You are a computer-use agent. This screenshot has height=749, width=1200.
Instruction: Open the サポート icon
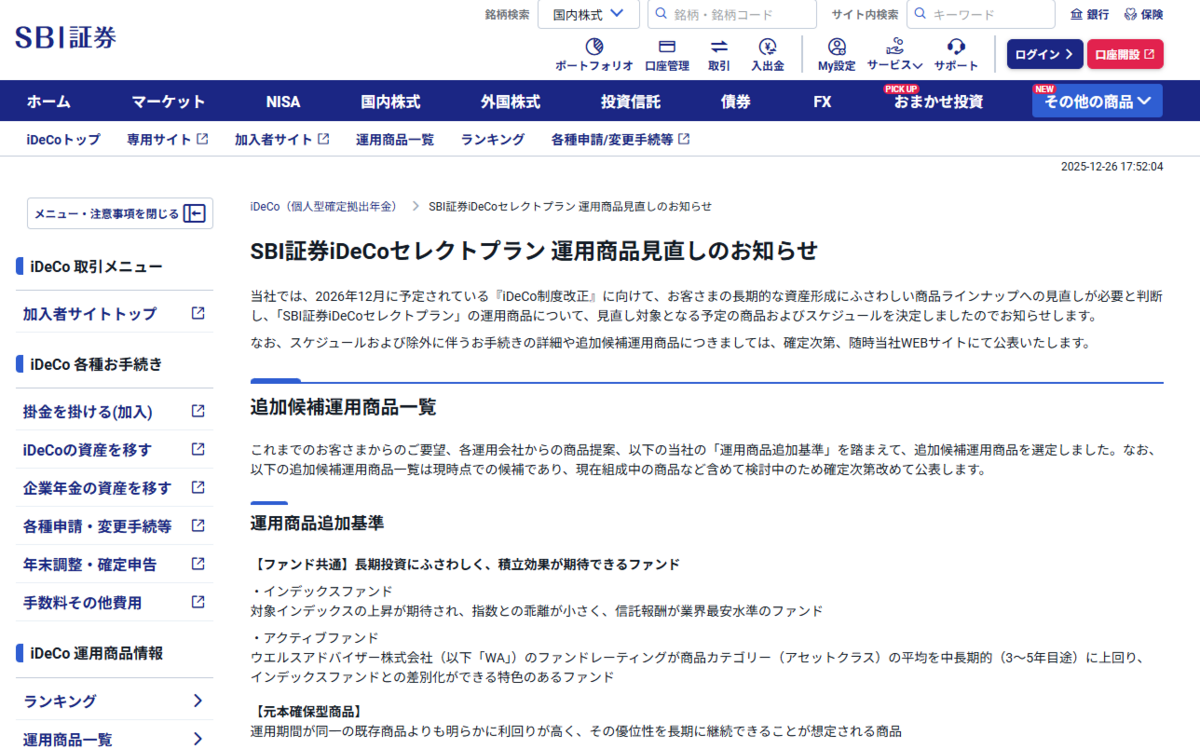coord(954,54)
